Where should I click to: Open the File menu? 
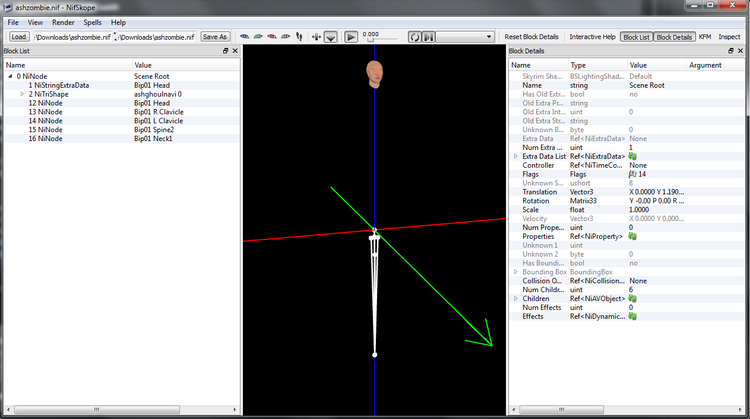pyautogui.click(x=13, y=22)
